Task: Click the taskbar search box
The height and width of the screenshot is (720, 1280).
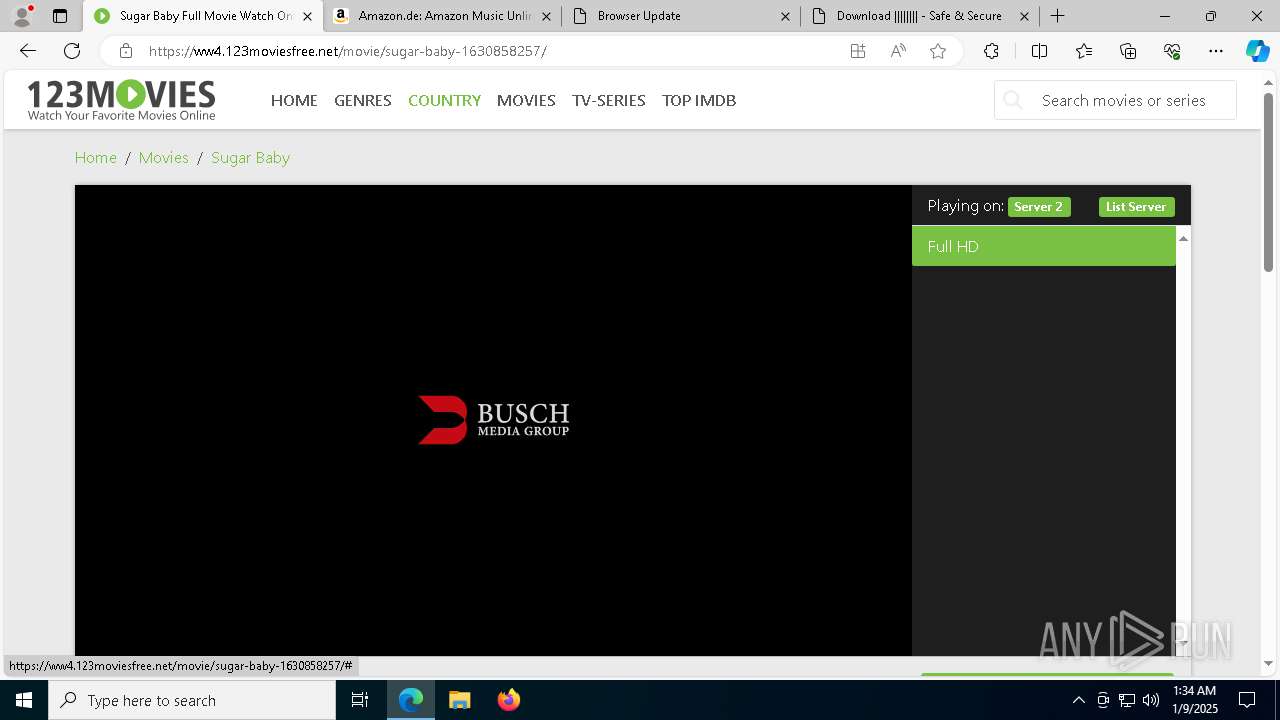Action: click(192, 700)
